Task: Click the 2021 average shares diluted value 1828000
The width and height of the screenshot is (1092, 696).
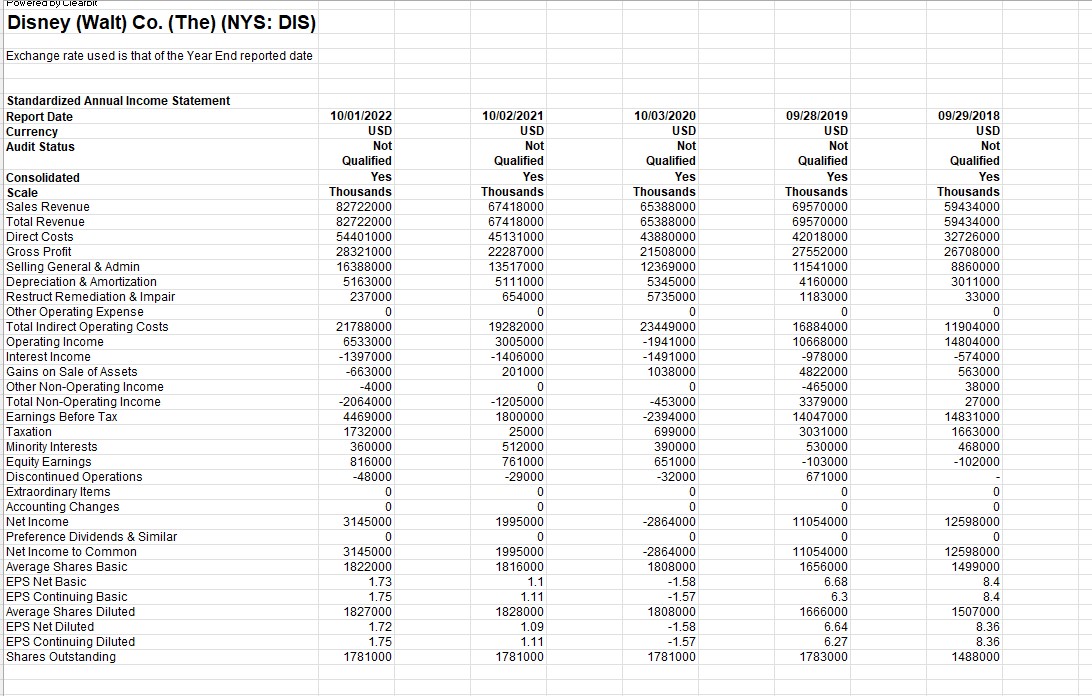Action: click(x=519, y=612)
